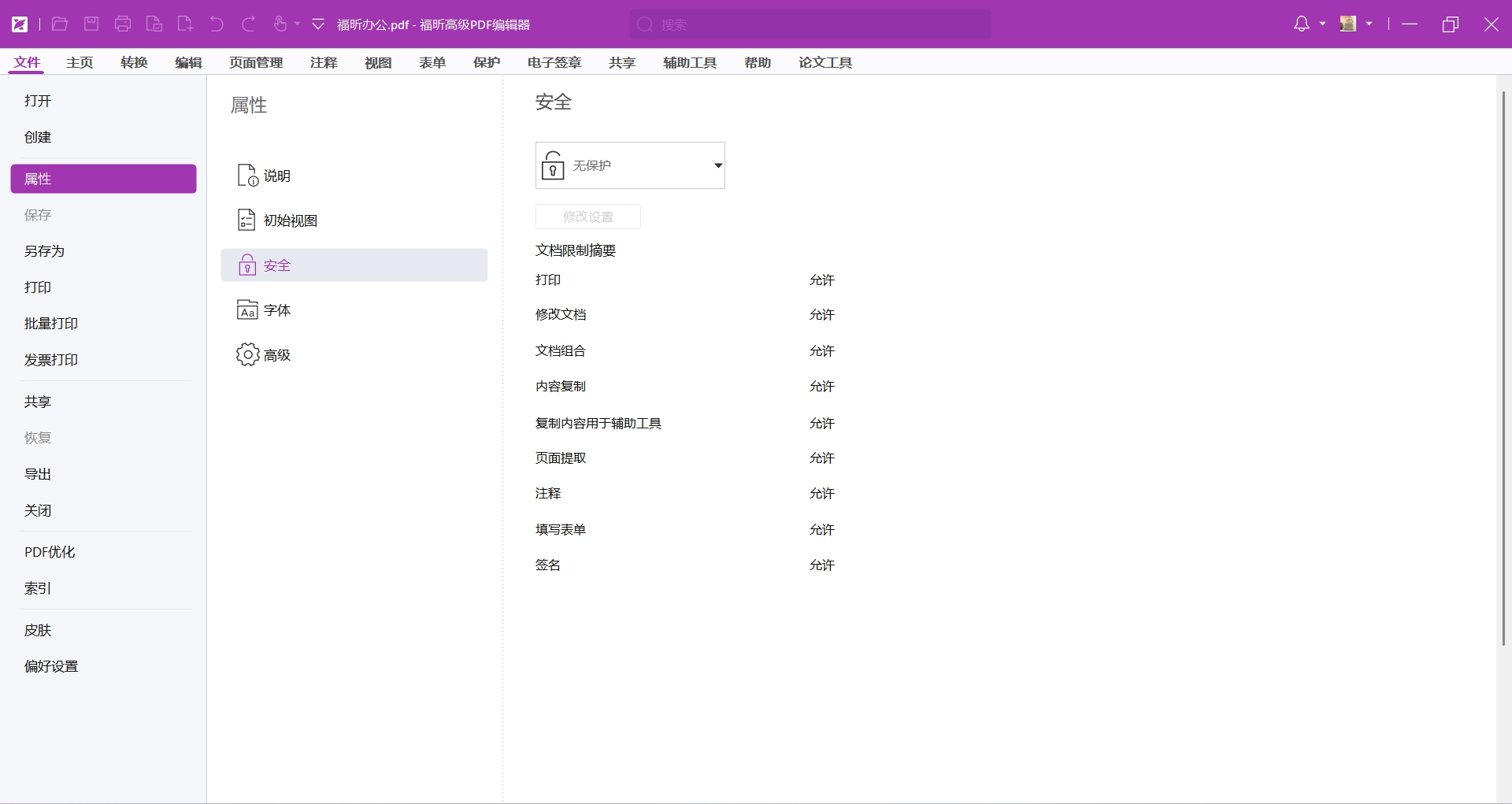
Task: Open notifications via the bell icon
Action: [x=1302, y=24]
